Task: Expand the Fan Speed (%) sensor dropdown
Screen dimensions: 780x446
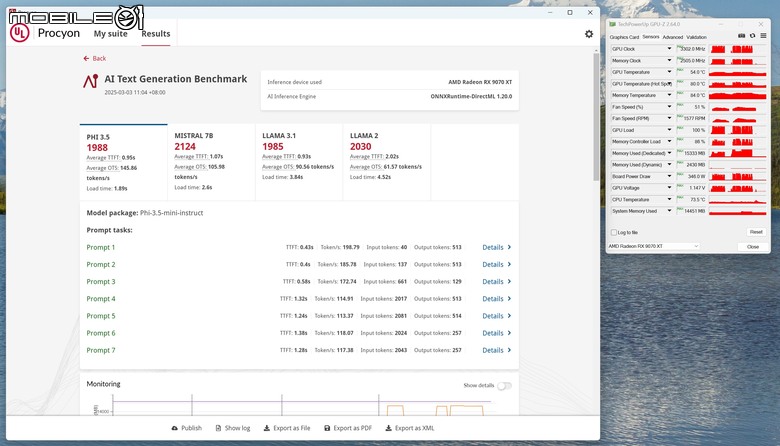Action: click(670, 107)
